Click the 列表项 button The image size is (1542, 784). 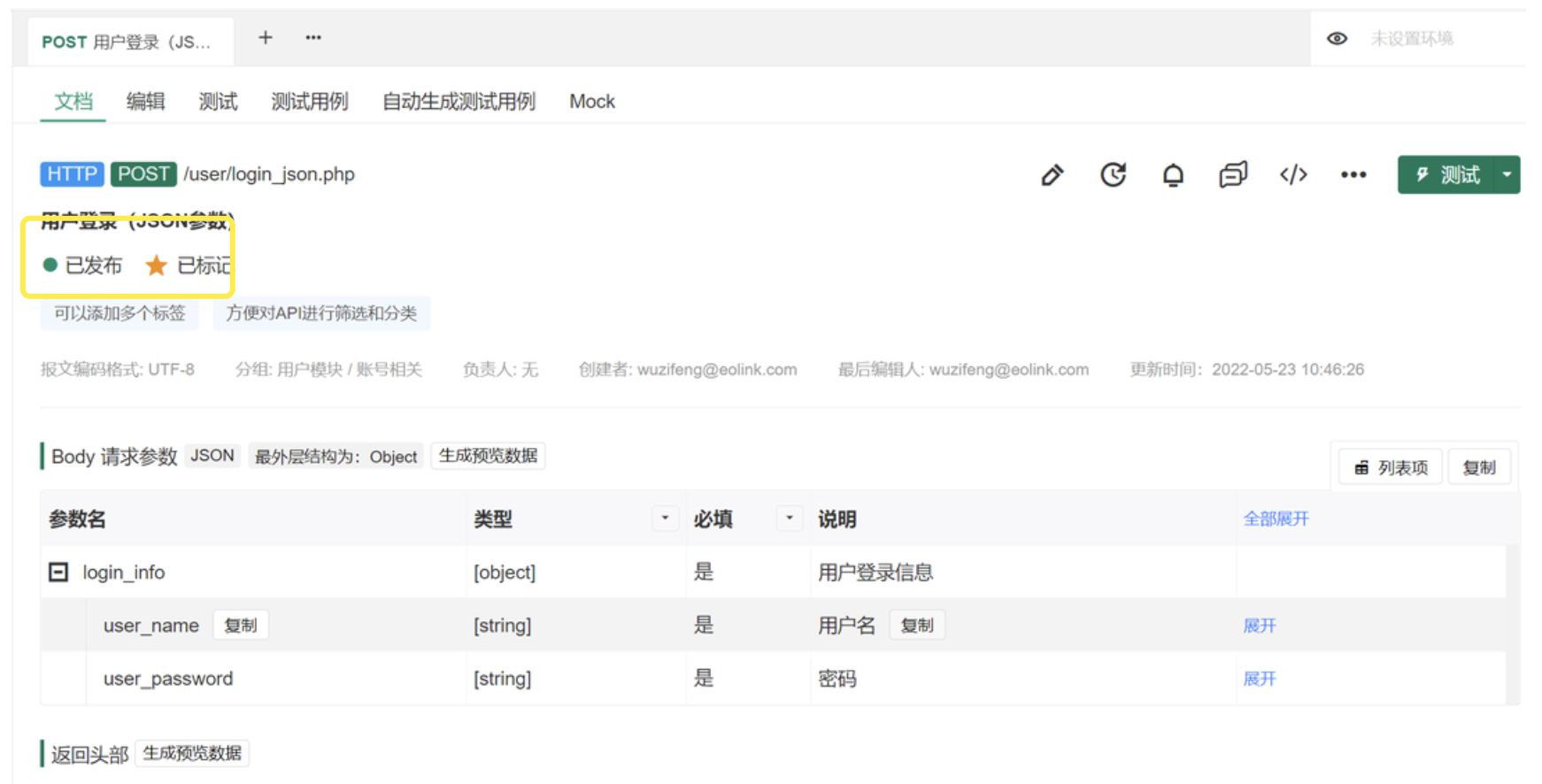1391,467
